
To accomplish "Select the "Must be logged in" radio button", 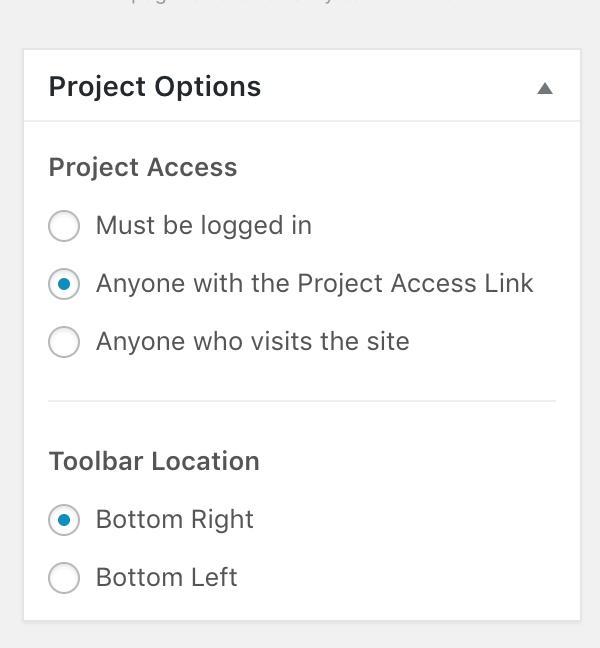I will (64, 227).
